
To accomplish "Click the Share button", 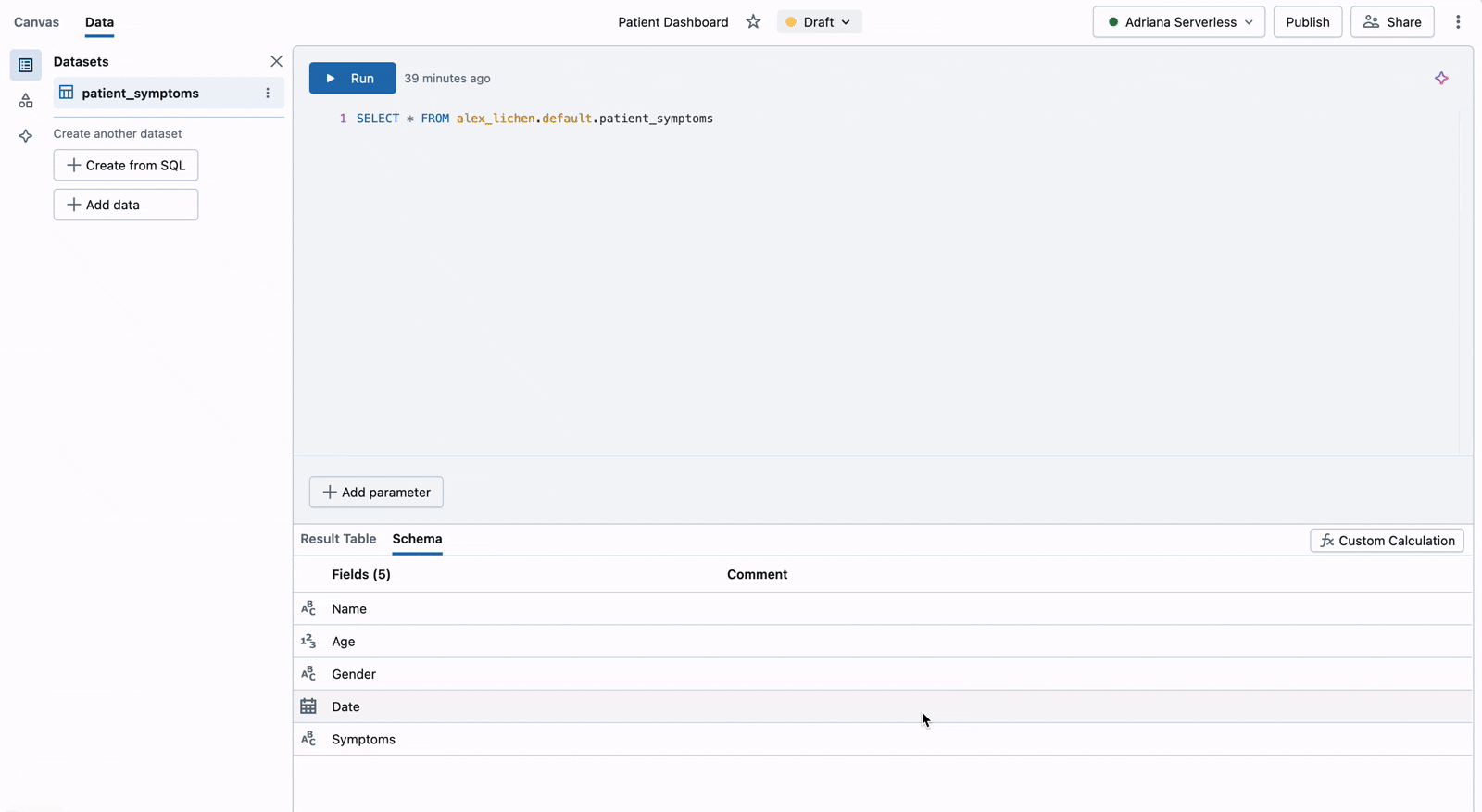I will coord(1391,22).
